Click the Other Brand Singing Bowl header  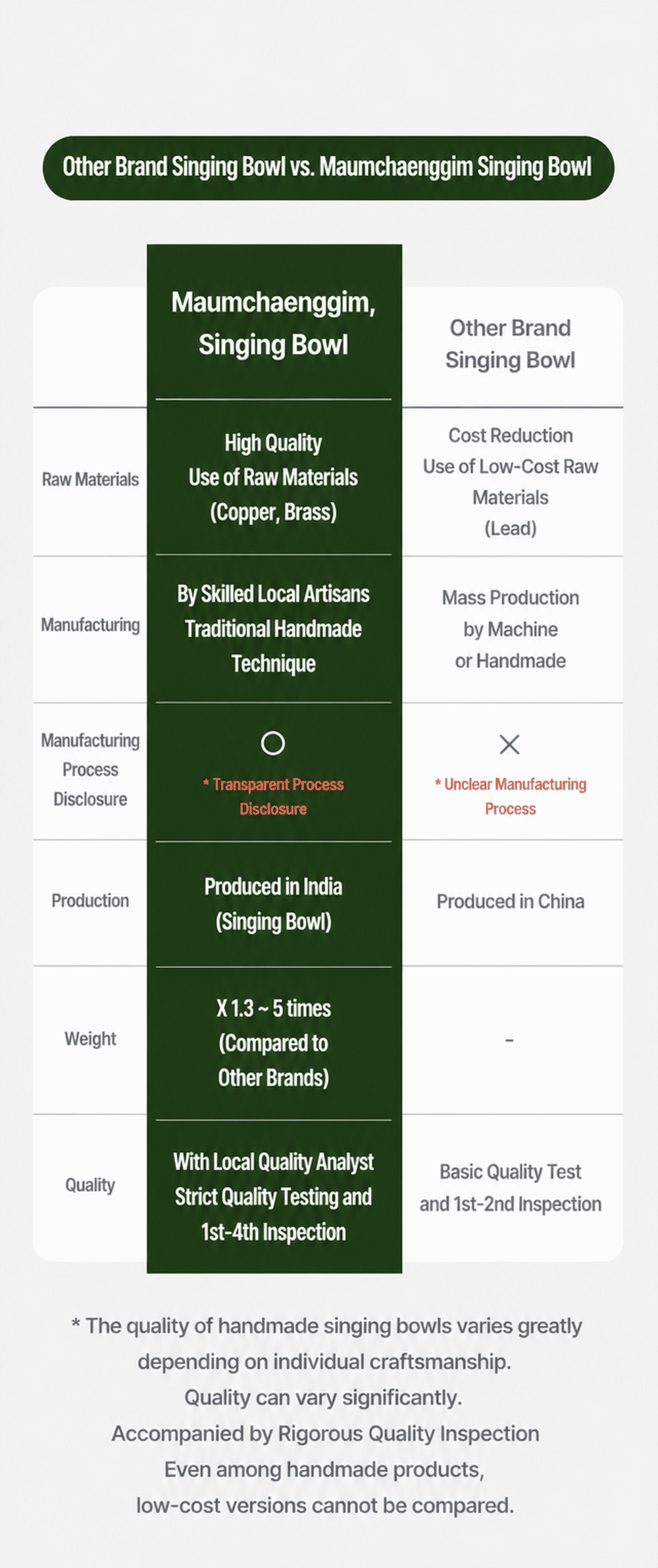(510, 344)
